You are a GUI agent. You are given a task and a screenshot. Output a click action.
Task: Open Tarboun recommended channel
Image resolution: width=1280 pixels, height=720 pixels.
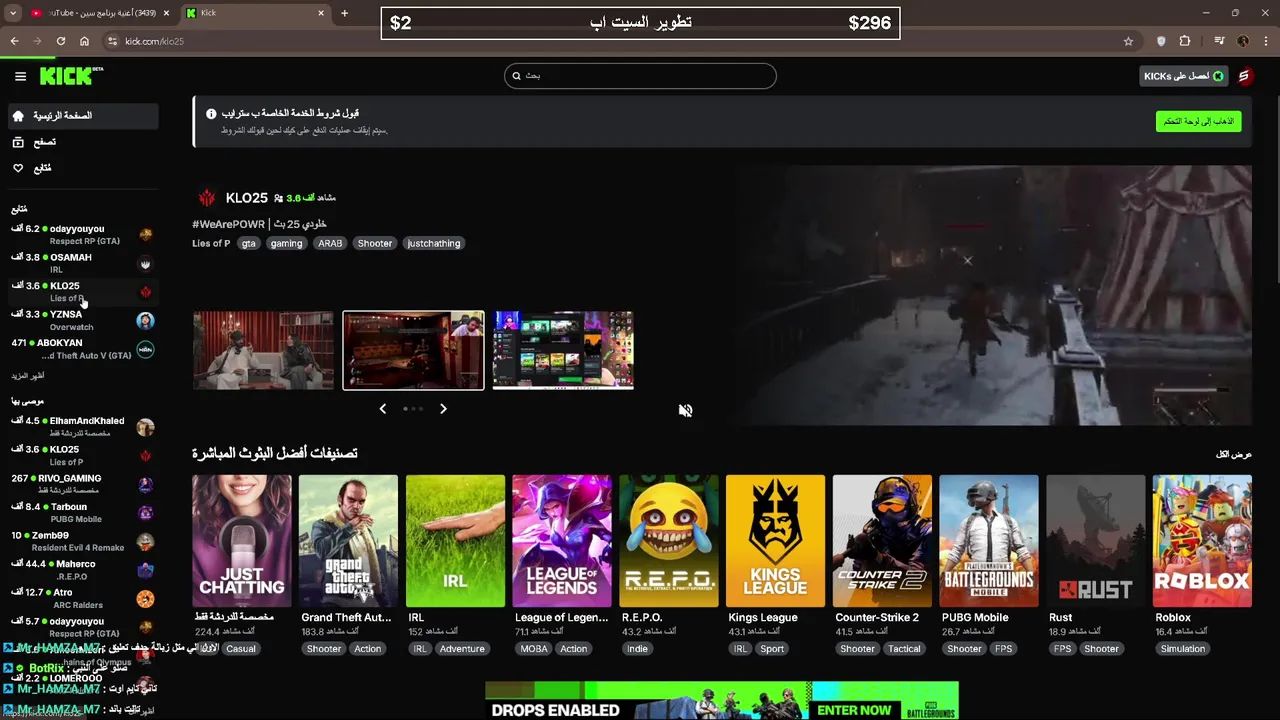click(84, 513)
